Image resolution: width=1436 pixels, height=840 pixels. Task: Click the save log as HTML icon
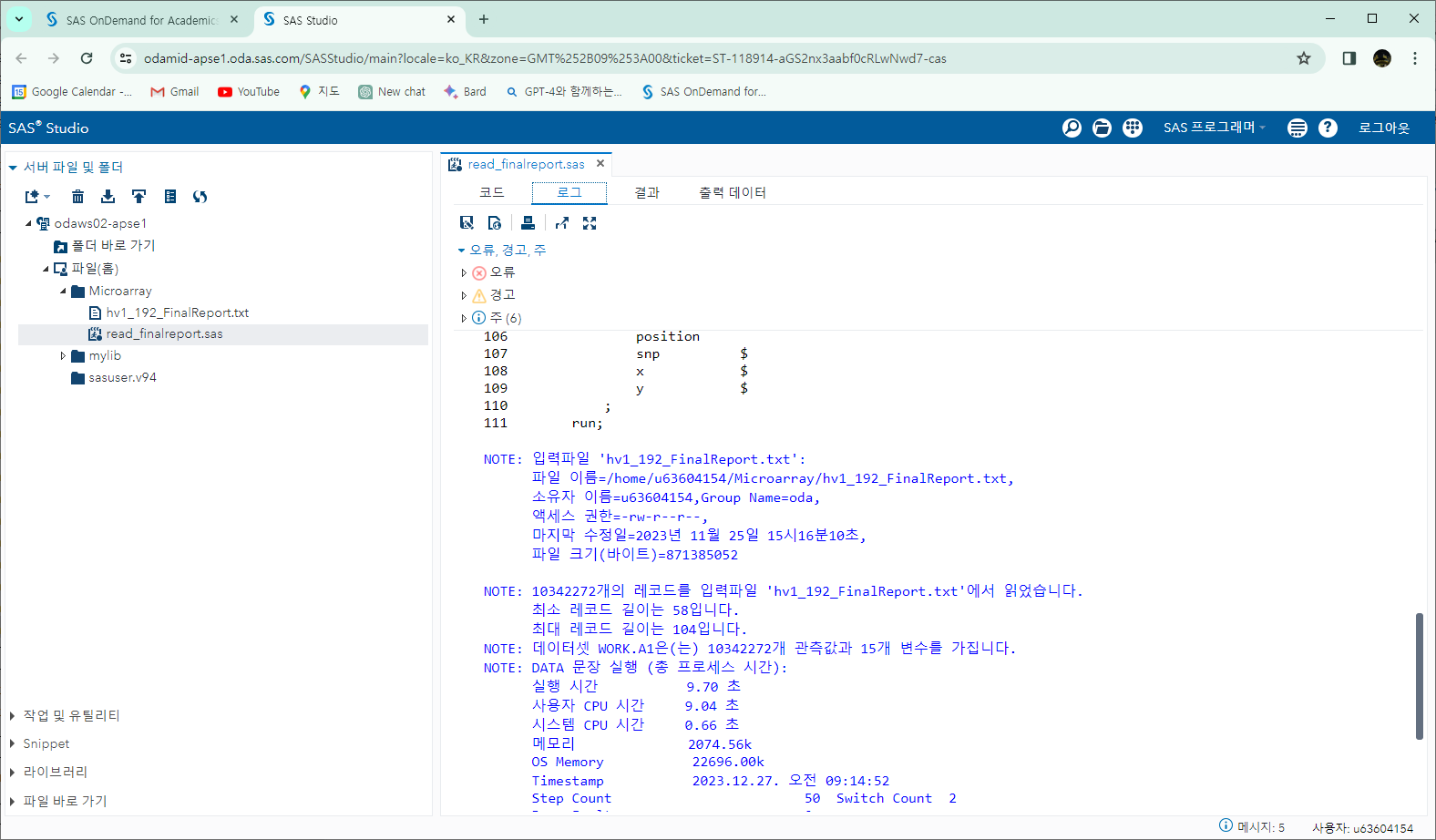coord(495,222)
